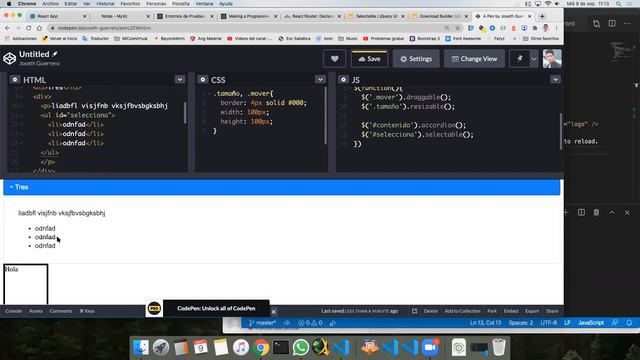Image resolution: width=640 pixels, height=360 pixels.
Task: Open JavaScript language mode in VS Code
Action: tap(591, 323)
